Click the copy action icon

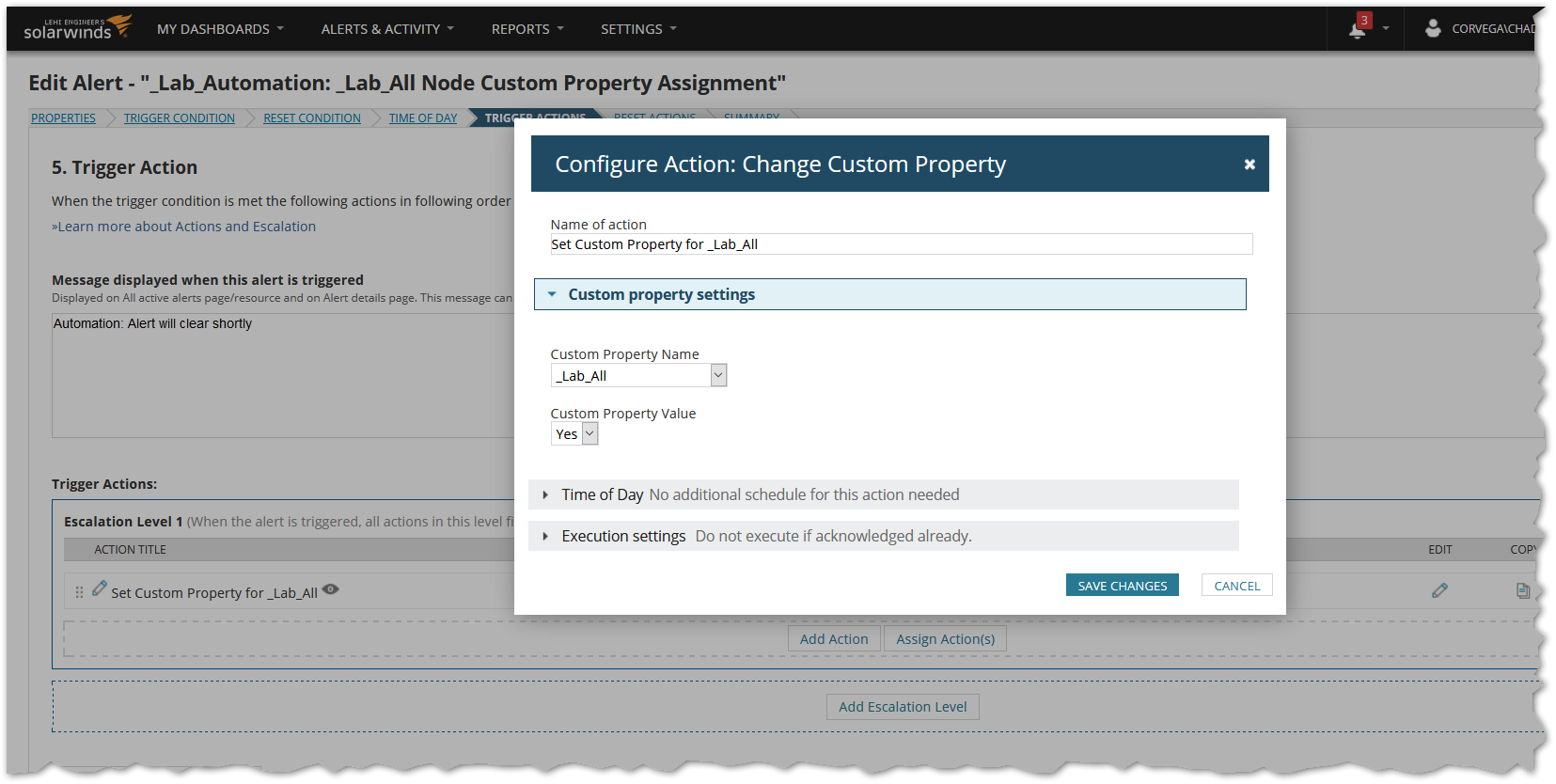coord(1523,590)
